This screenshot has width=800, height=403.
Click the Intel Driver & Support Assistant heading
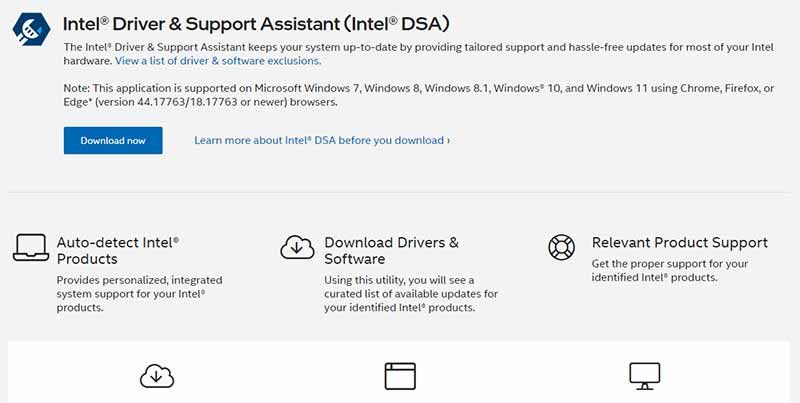tap(256, 24)
